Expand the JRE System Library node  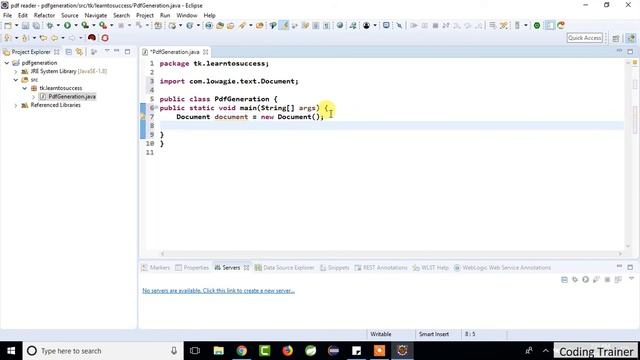pos(16,71)
